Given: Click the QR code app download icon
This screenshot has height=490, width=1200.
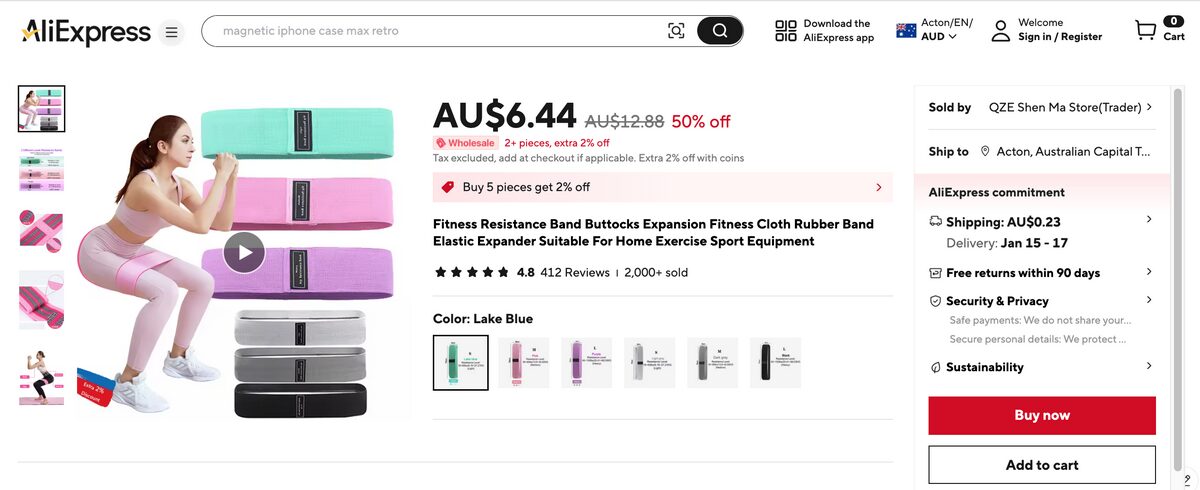Looking at the screenshot, I should click(786, 31).
